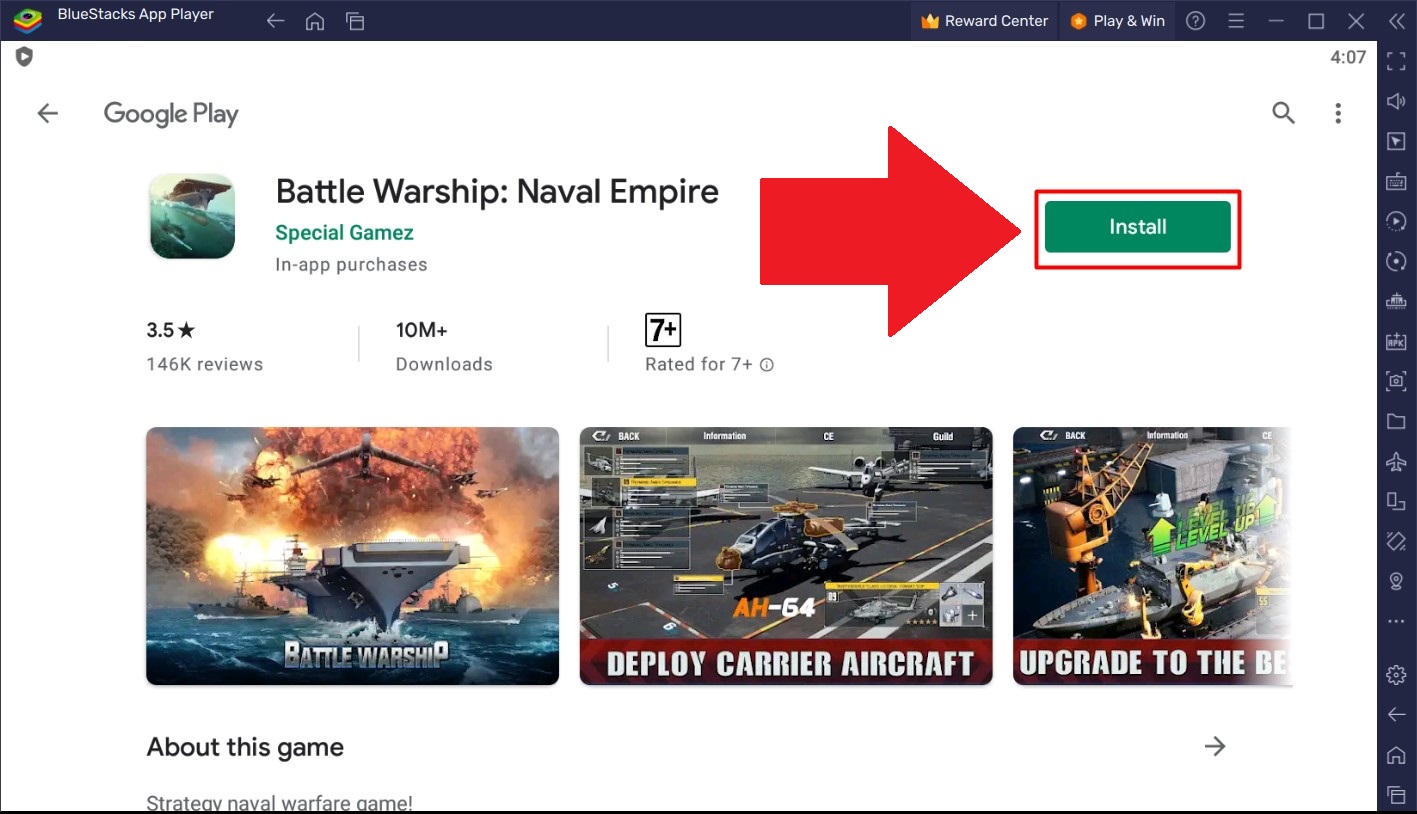Click the sync circle icon in the sidebar

[x=1396, y=261]
